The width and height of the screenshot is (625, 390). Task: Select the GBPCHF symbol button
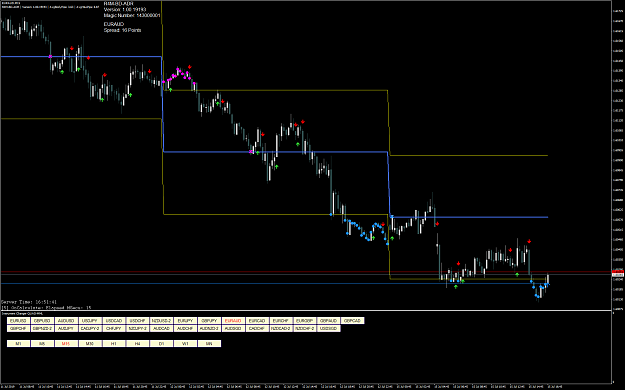pyautogui.click(x=18, y=329)
